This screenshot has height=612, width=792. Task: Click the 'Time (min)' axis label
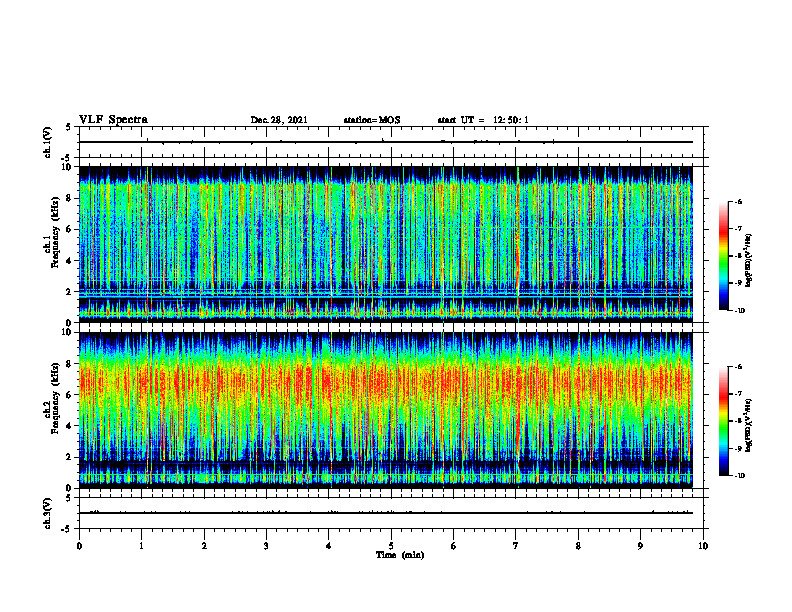click(400, 555)
